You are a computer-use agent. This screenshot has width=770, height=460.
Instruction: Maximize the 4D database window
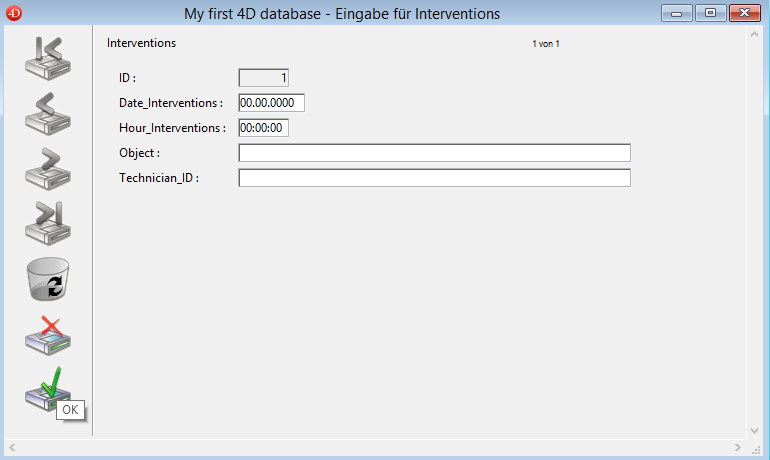coord(711,13)
